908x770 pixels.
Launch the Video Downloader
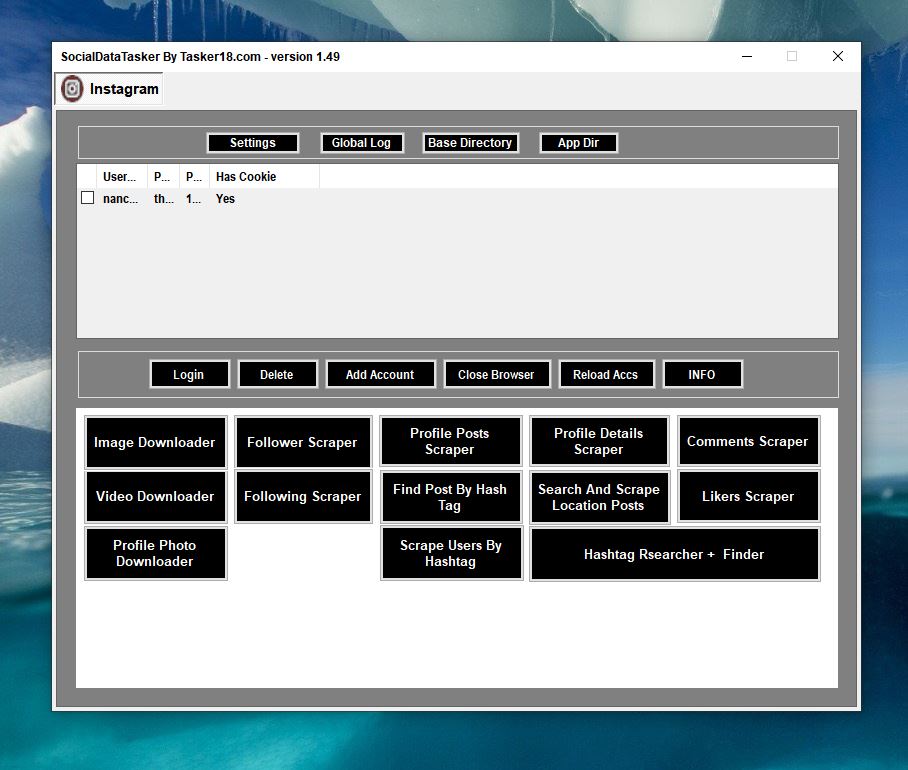[x=155, y=496]
